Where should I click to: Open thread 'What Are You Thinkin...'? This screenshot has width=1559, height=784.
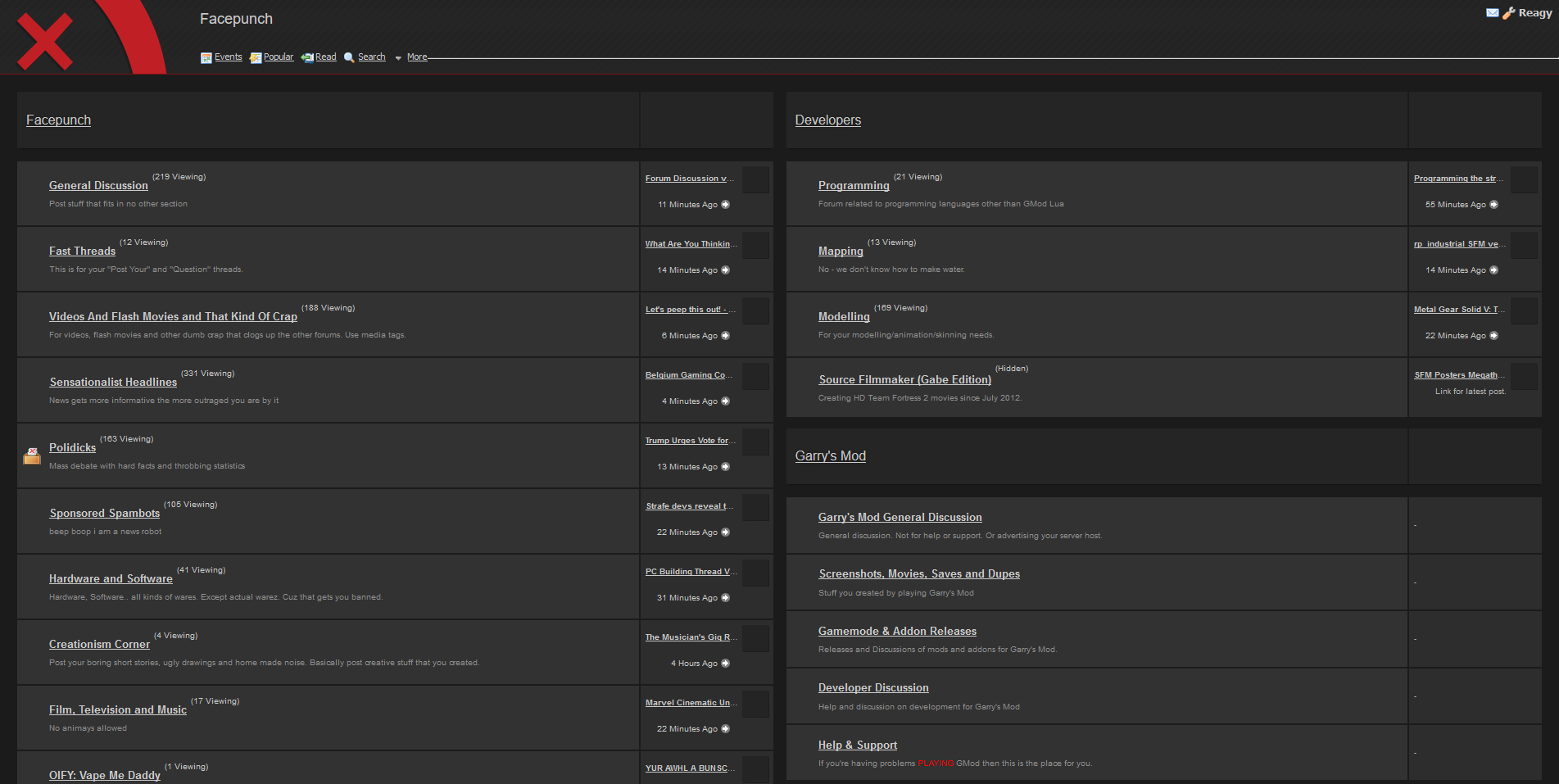691,244
